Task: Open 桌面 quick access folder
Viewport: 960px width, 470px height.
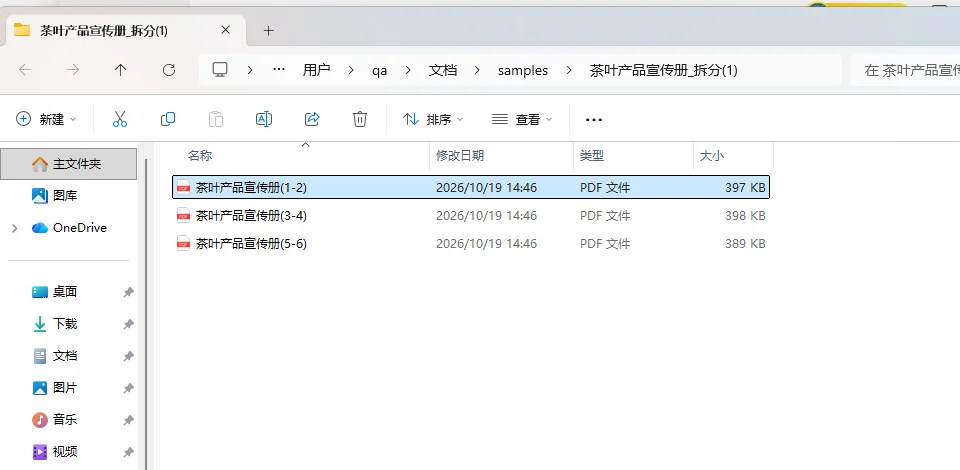Action: pos(64,292)
